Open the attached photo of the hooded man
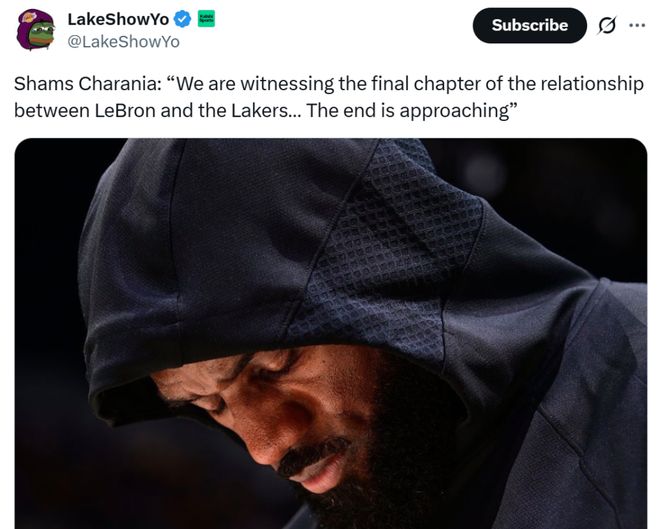The image size is (660, 529). tap(331, 333)
